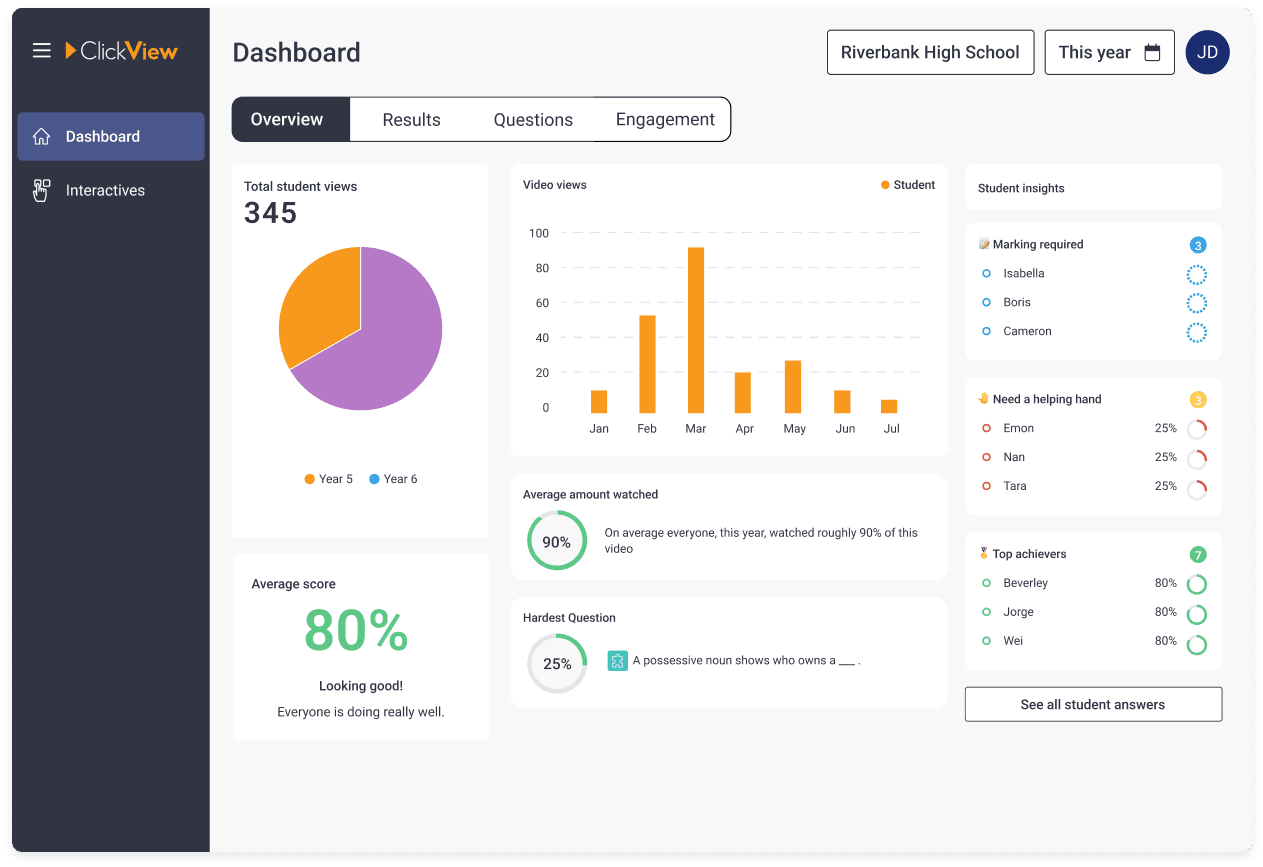Click the Marking required pencil icon
This screenshot has width=1263, height=867.
click(984, 244)
